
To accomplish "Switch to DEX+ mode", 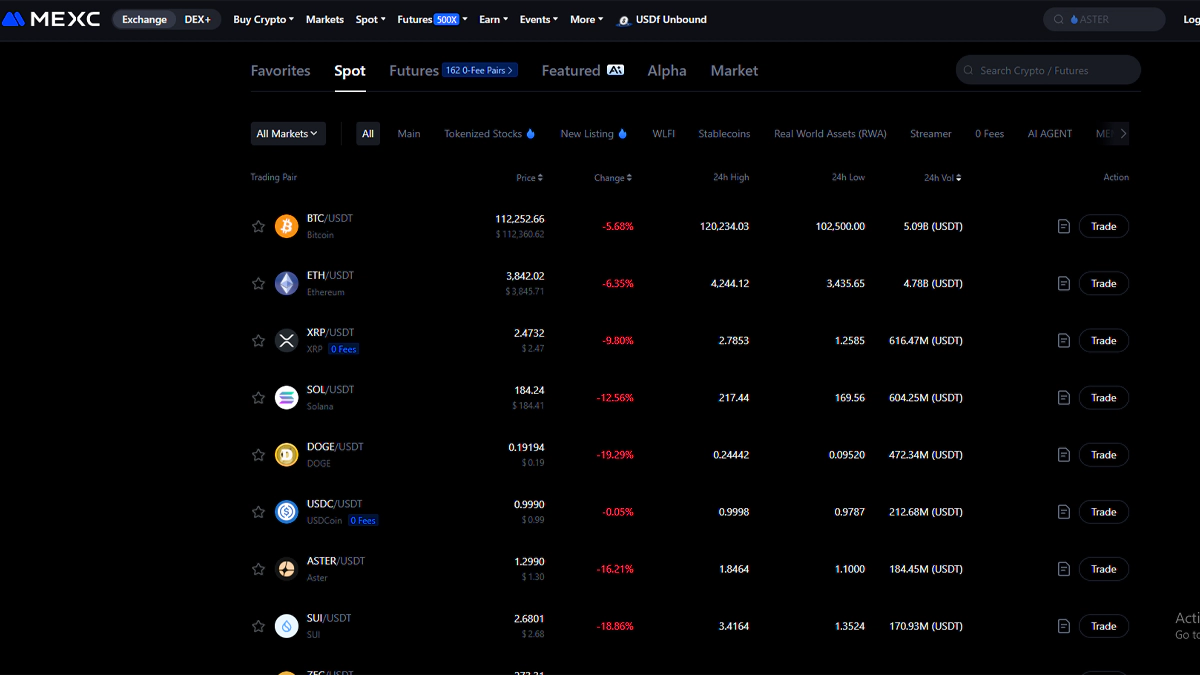I will (197, 19).
